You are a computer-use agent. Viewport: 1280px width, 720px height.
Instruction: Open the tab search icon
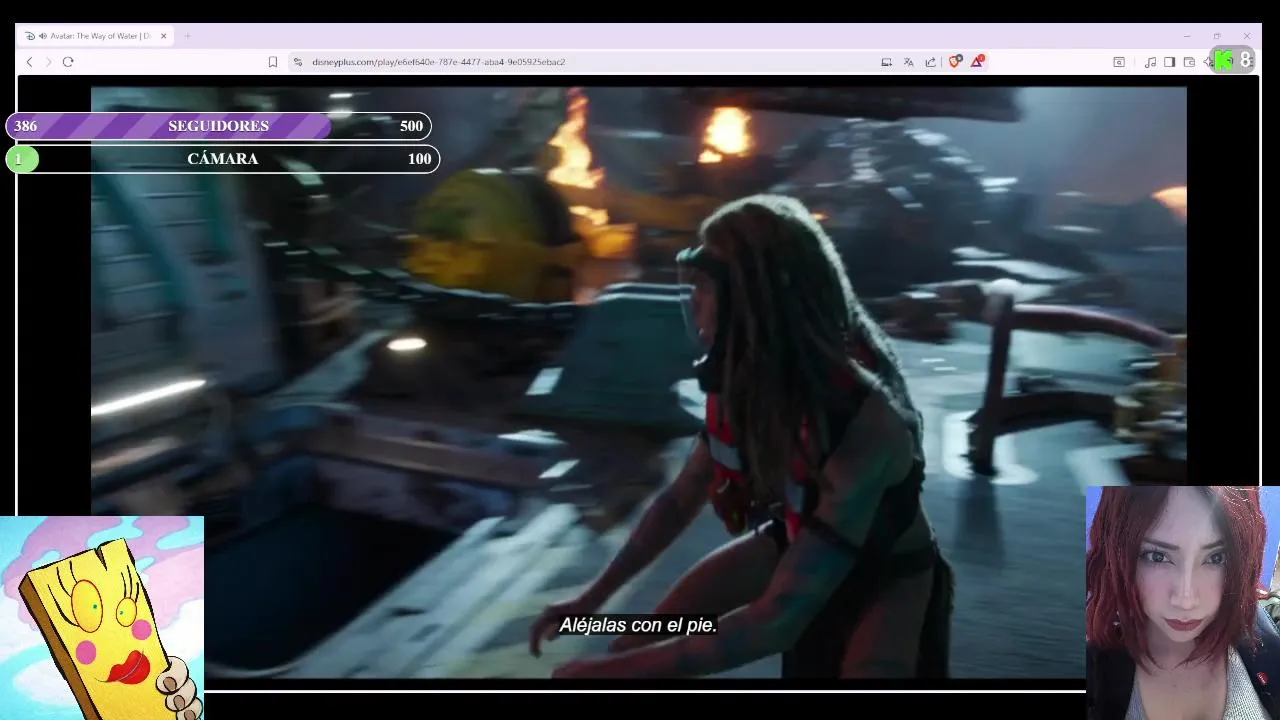tap(1119, 62)
